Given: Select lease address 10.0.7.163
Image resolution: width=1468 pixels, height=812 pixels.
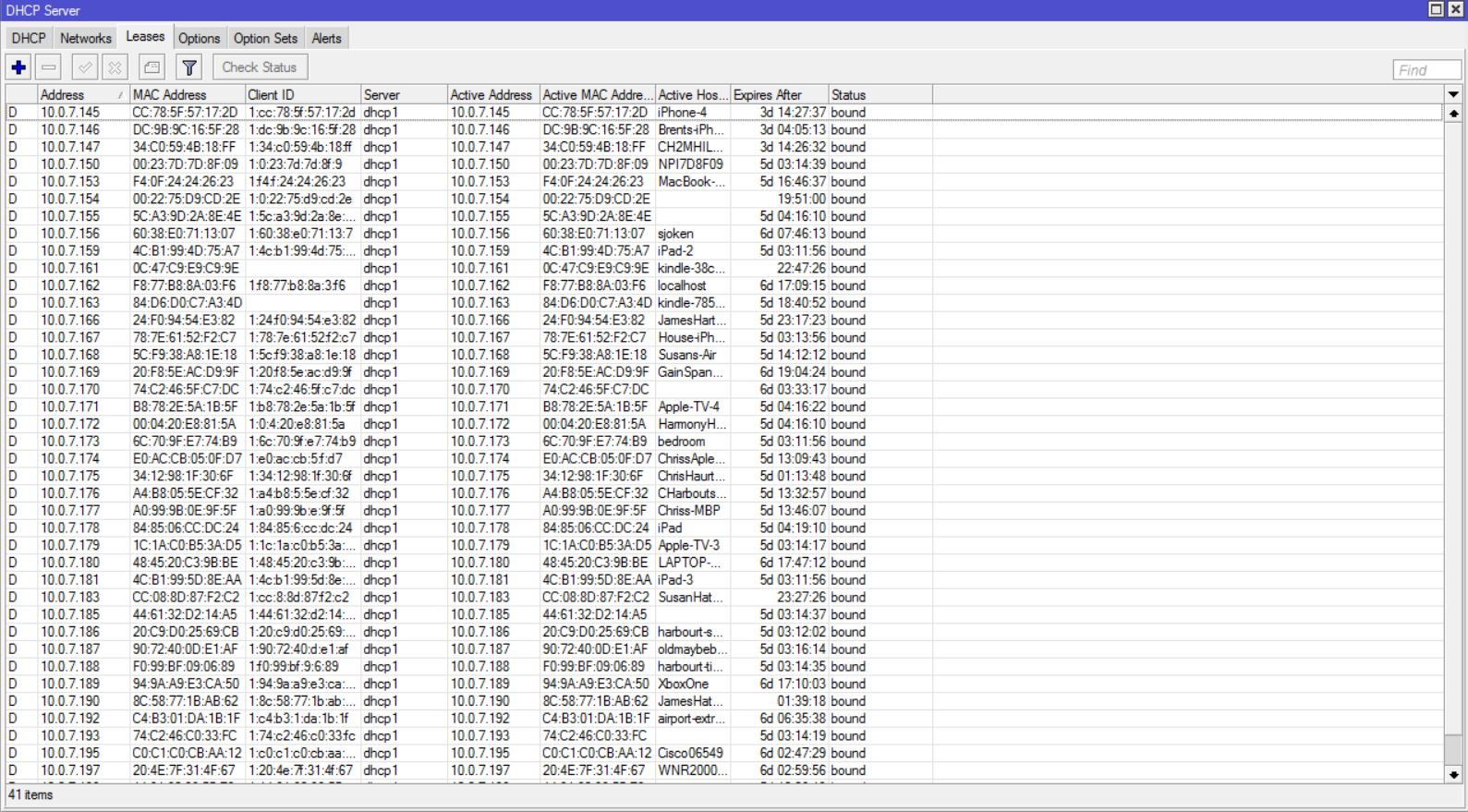Looking at the screenshot, I should pos(70,303).
